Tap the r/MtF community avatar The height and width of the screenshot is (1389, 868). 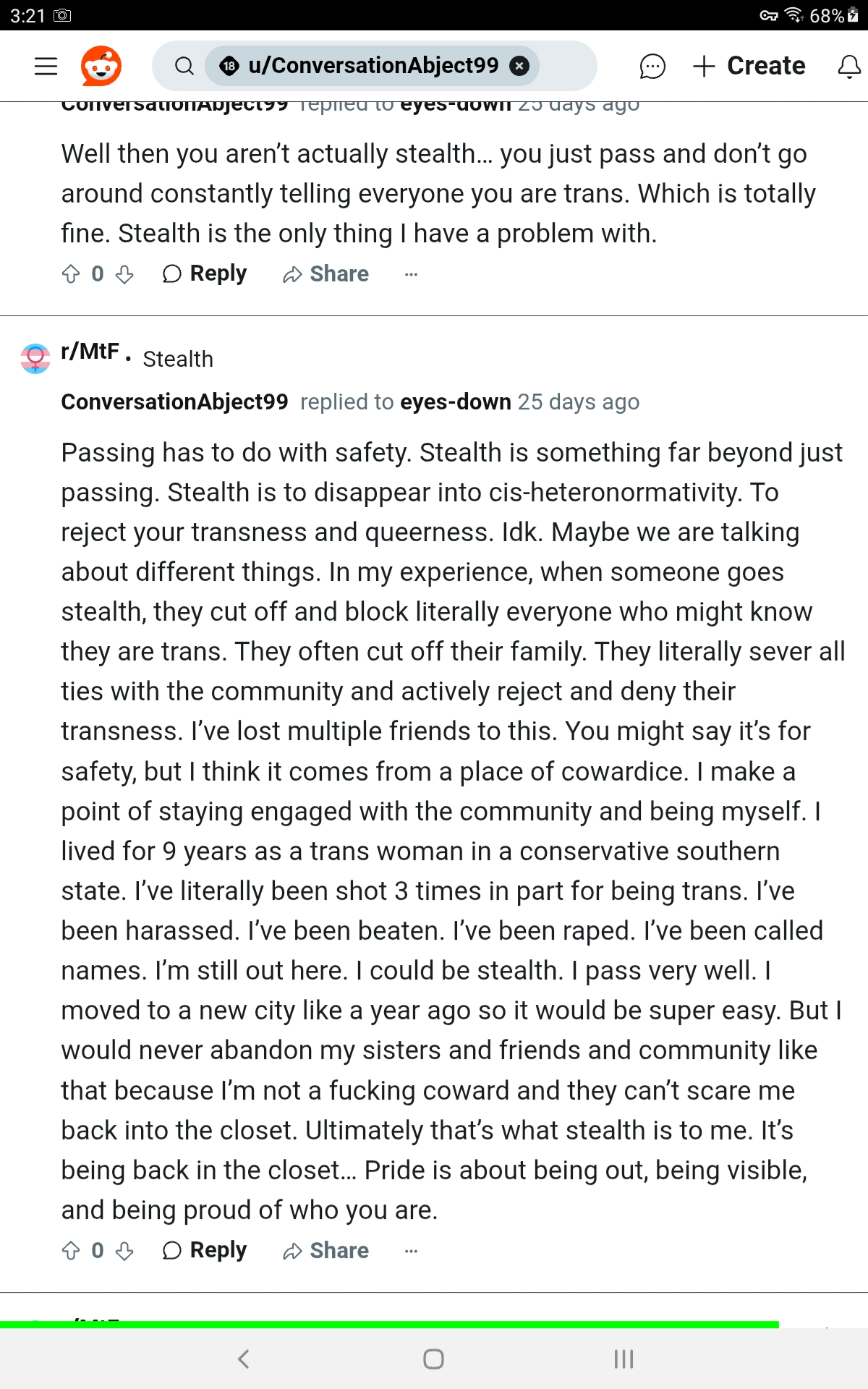click(35, 358)
